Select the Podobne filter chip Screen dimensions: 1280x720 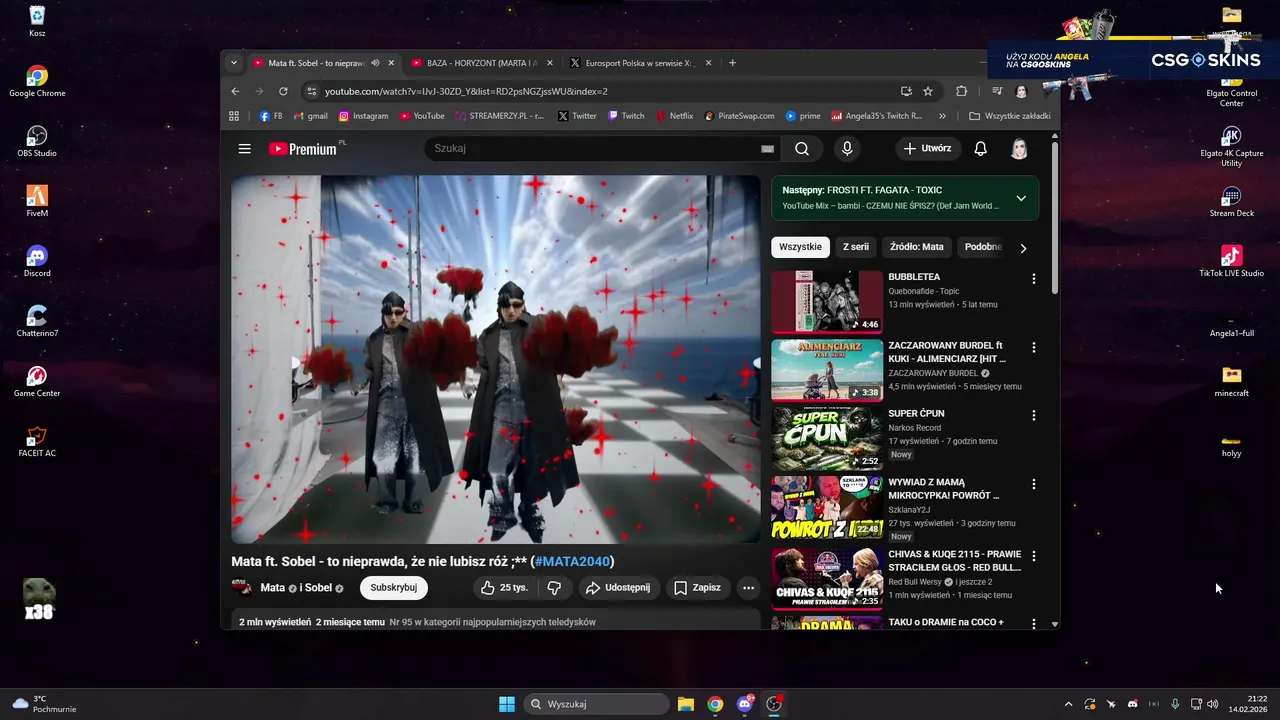coord(982,247)
